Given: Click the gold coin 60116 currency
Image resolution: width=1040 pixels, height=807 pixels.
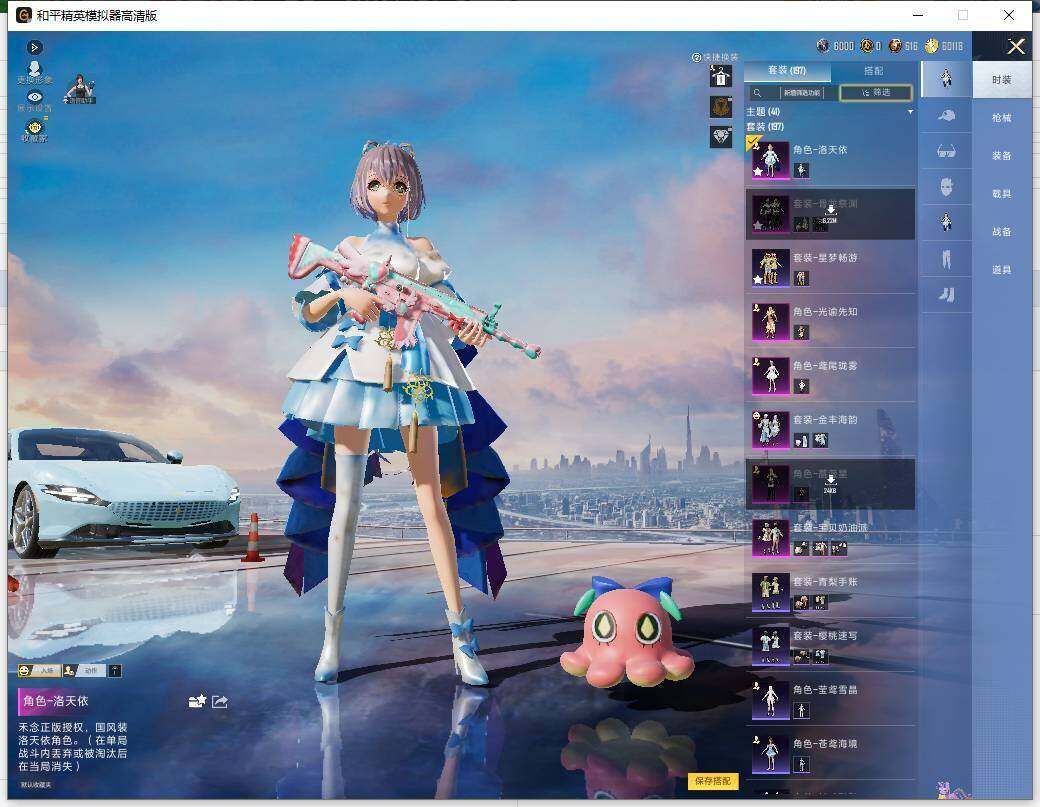Looking at the screenshot, I should coord(932,45).
